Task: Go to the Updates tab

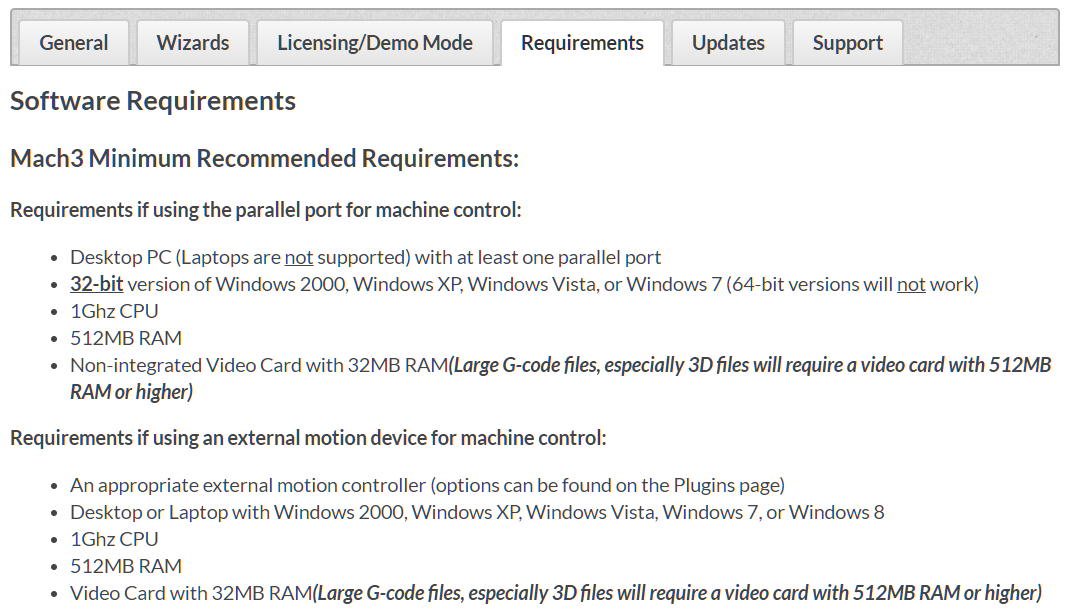Action: 728,43
